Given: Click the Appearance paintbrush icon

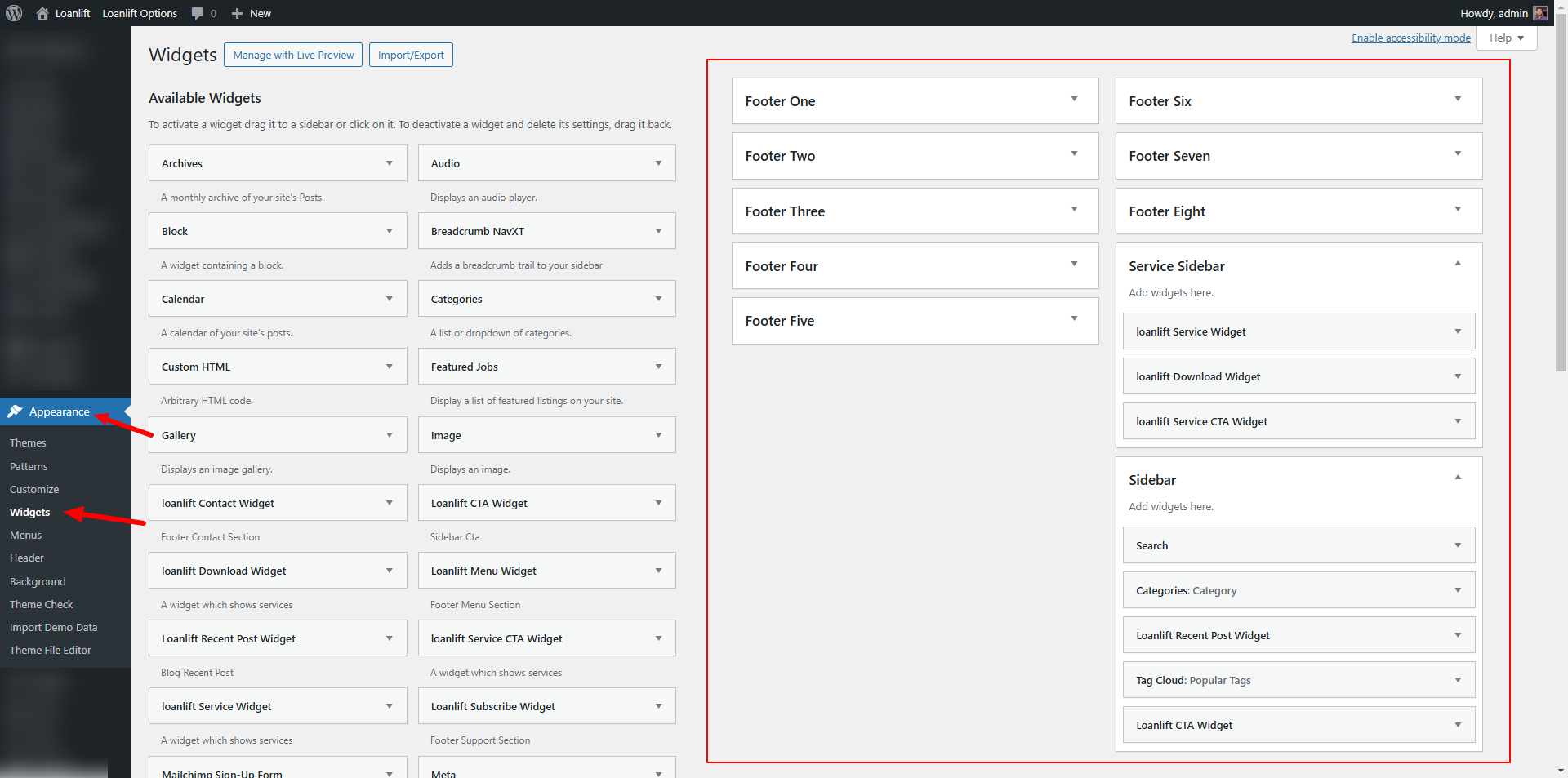Looking at the screenshot, I should 15,411.
